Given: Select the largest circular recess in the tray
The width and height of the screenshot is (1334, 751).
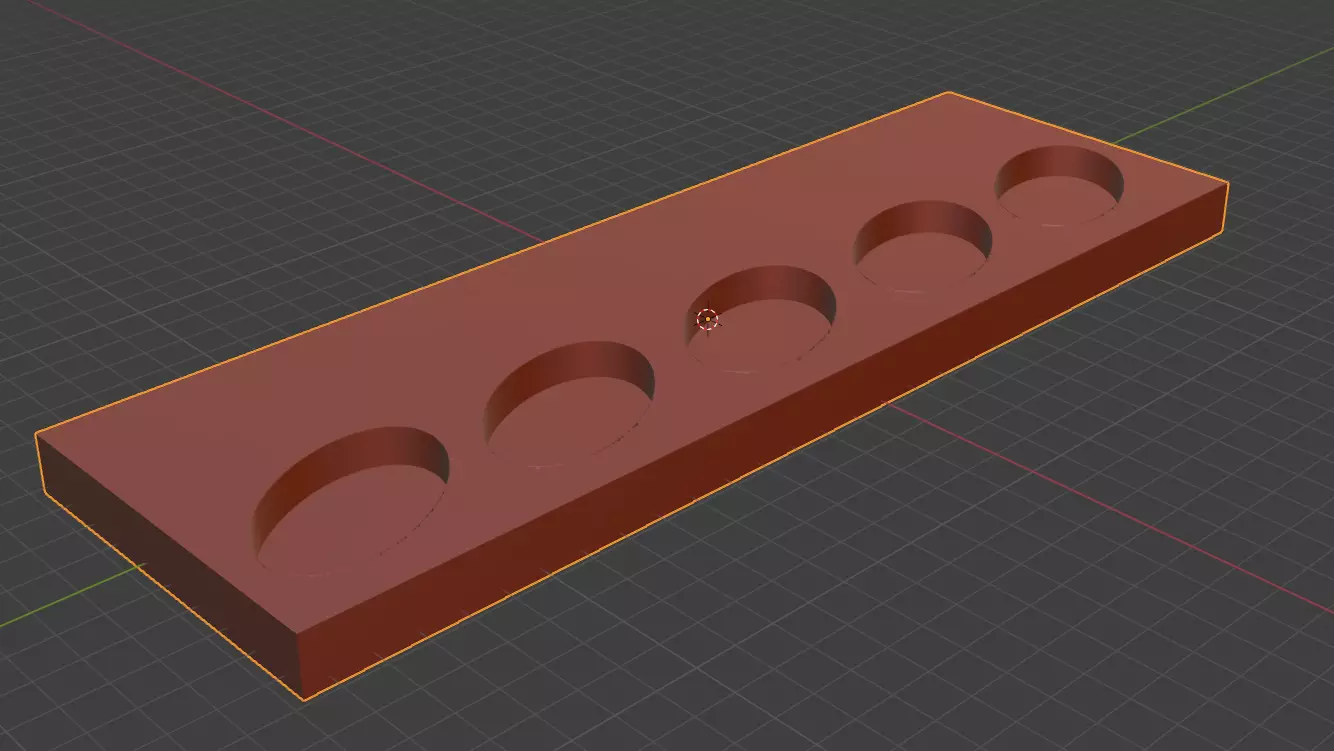Looking at the screenshot, I should tap(351, 501).
